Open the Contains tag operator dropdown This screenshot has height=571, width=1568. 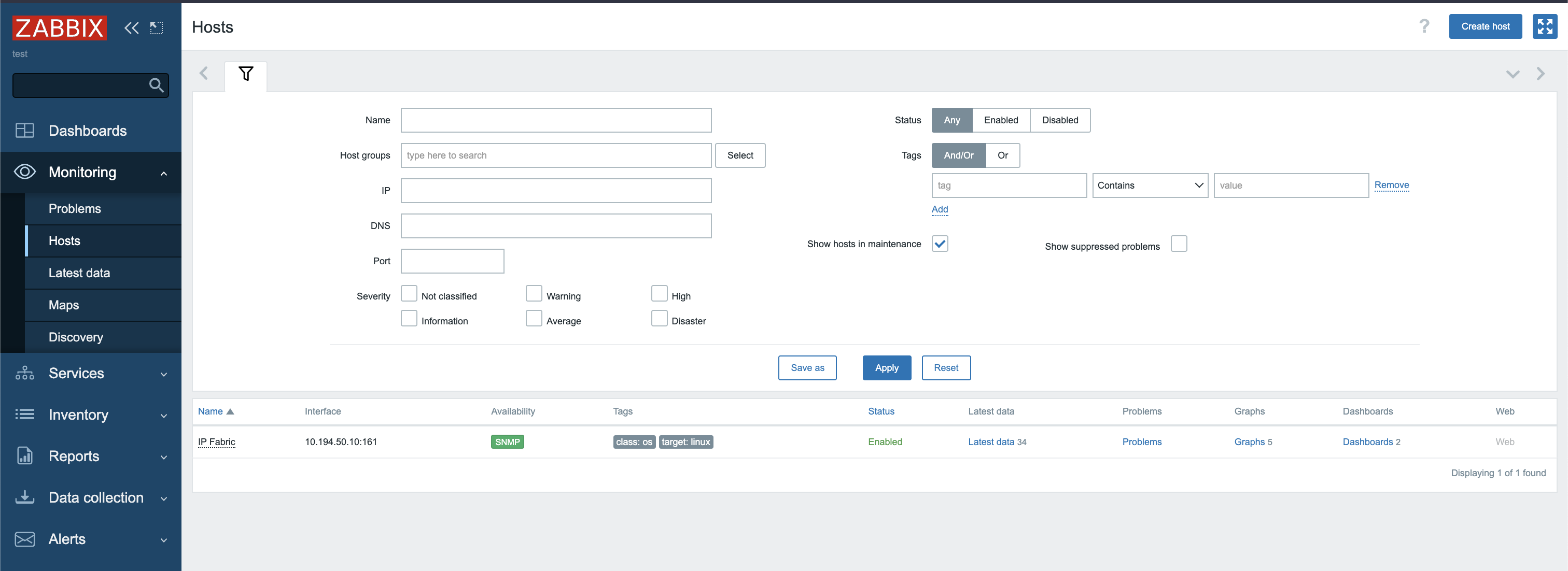[x=1149, y=185]
